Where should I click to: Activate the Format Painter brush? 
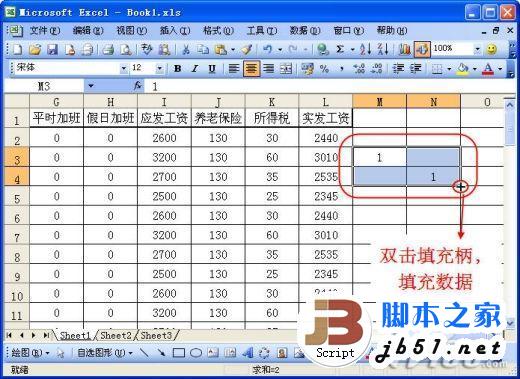(x=247, y=50)
